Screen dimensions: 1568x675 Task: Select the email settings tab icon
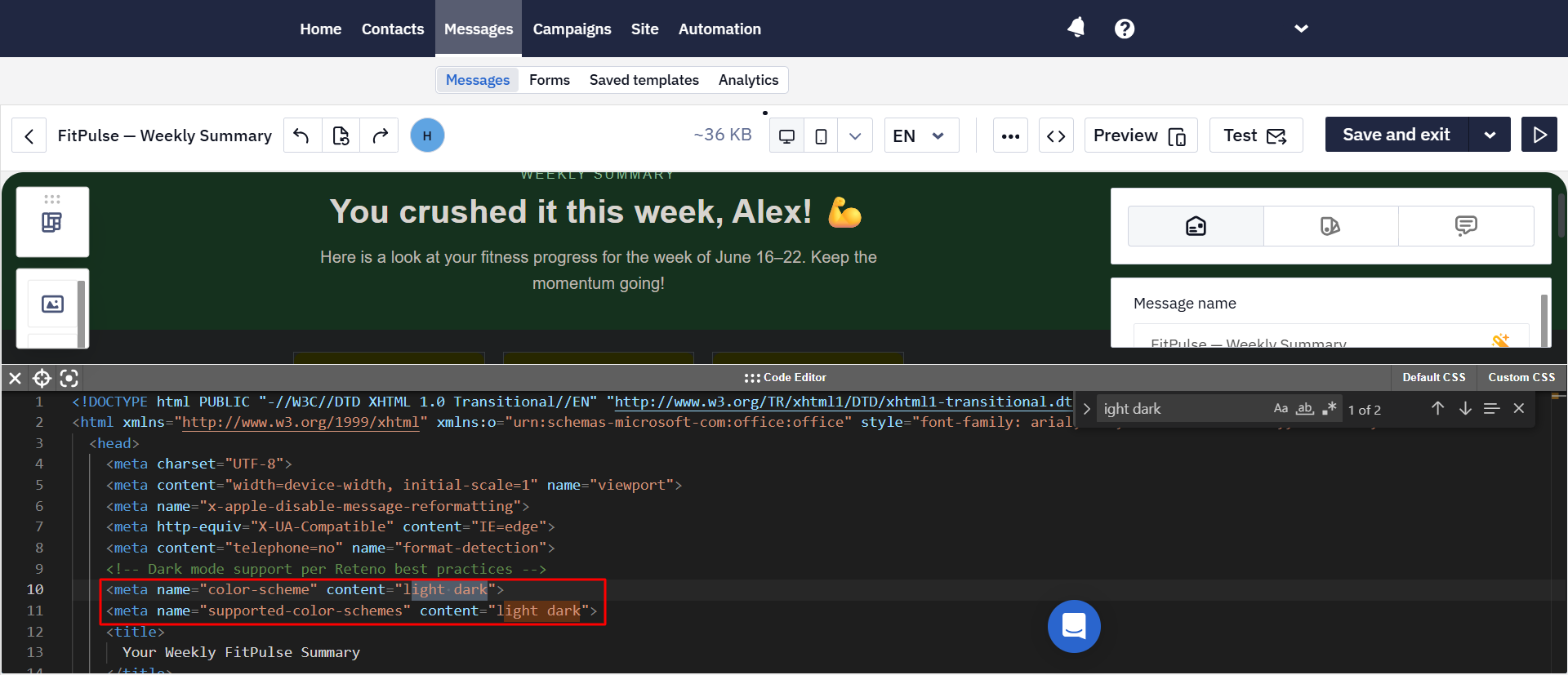click(1196, 226)
